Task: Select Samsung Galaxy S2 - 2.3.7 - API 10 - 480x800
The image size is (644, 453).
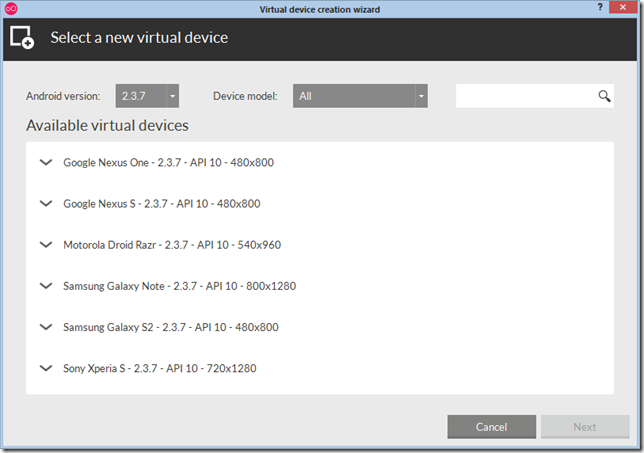Action: click(x=171, y=327)
